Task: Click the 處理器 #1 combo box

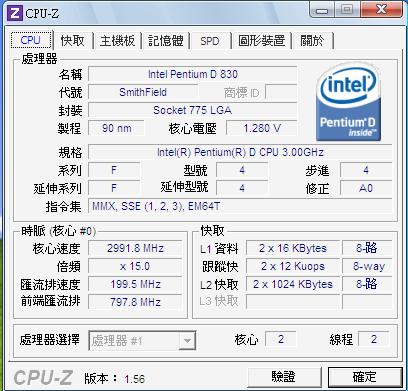Action: pos(142,340)
